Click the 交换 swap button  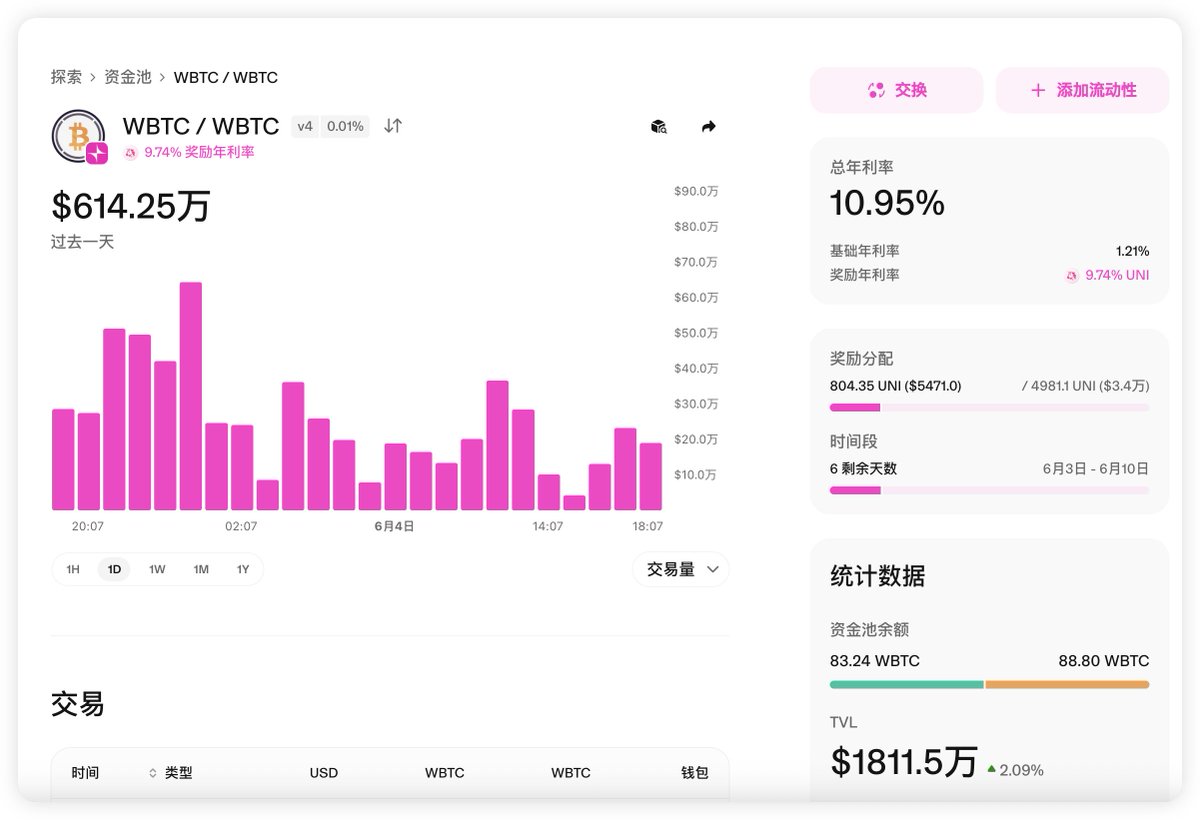[897, 90]
